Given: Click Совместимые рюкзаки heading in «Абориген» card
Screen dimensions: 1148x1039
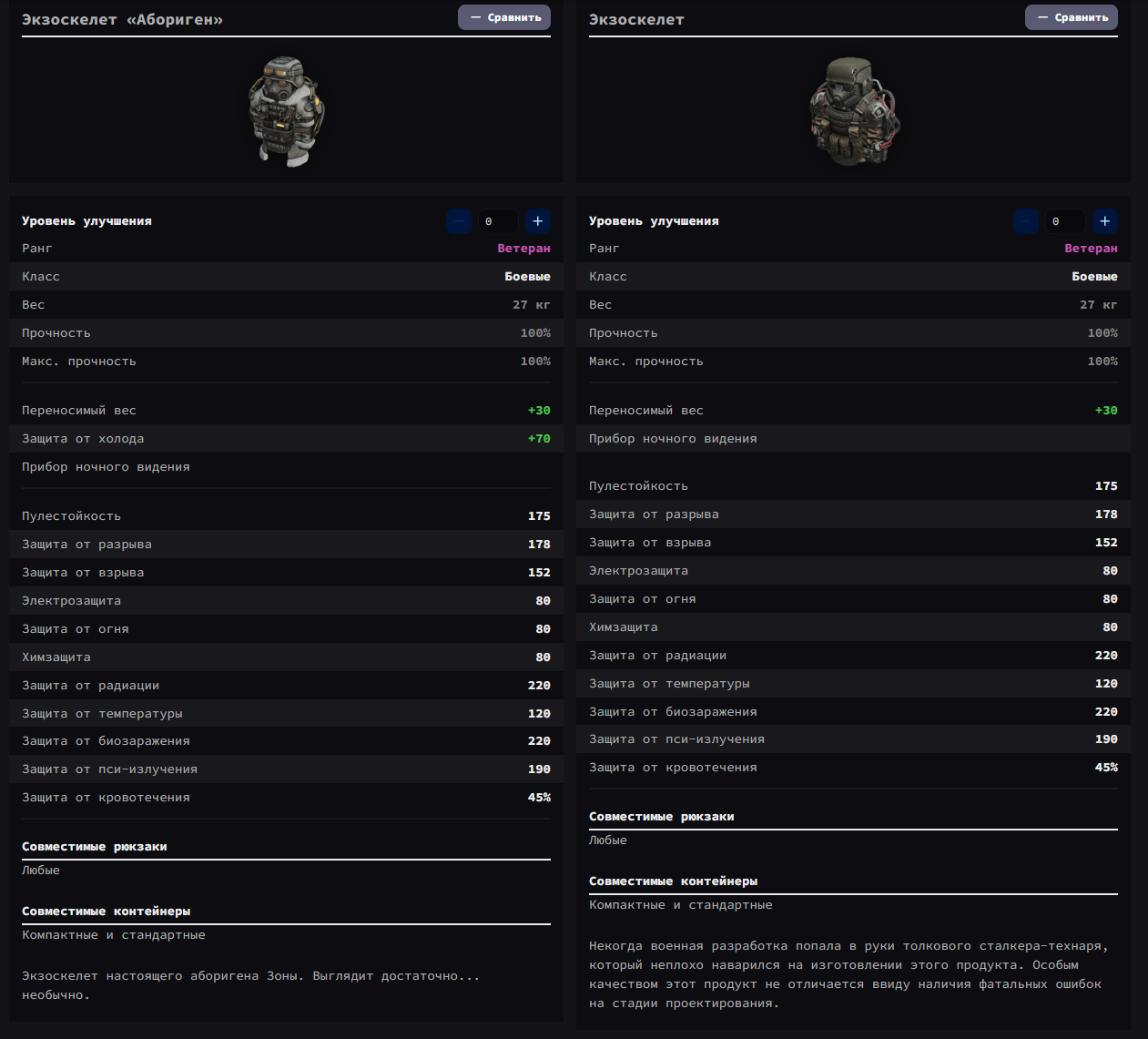Looking at the screenshot, I should (x=94, y=847).
